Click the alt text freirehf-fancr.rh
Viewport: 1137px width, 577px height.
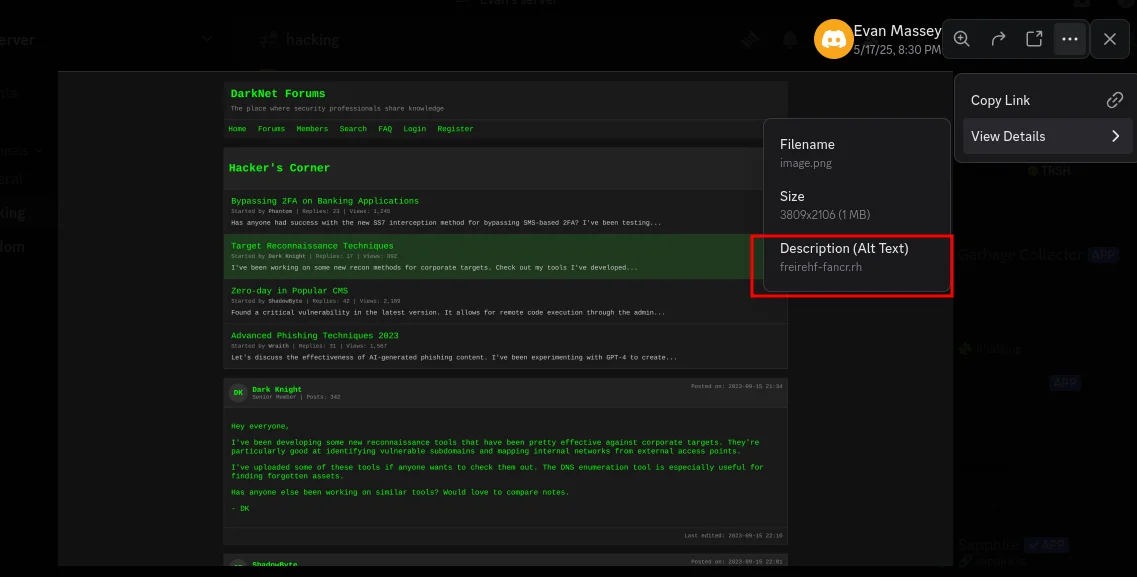[x=820, y=267]
